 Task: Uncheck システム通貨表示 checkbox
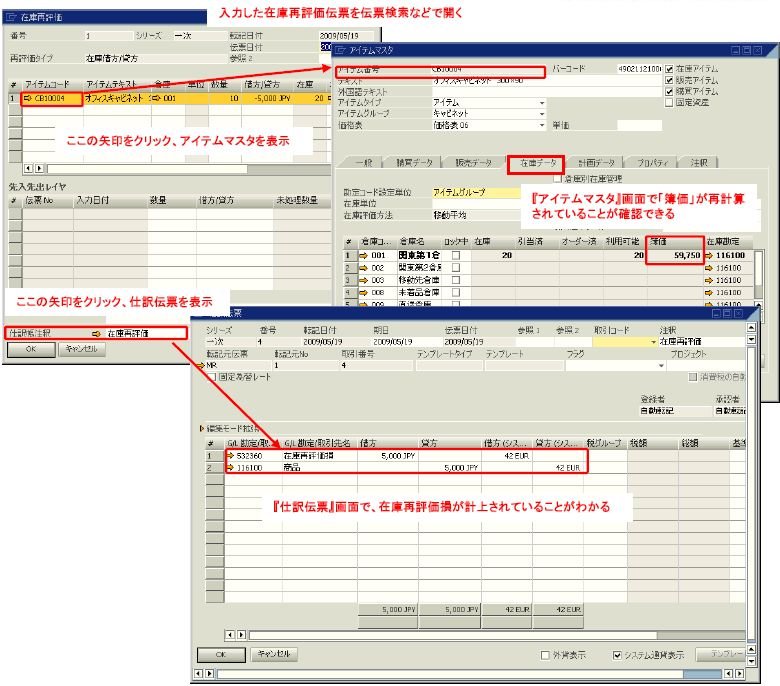(x=618, y=655)
